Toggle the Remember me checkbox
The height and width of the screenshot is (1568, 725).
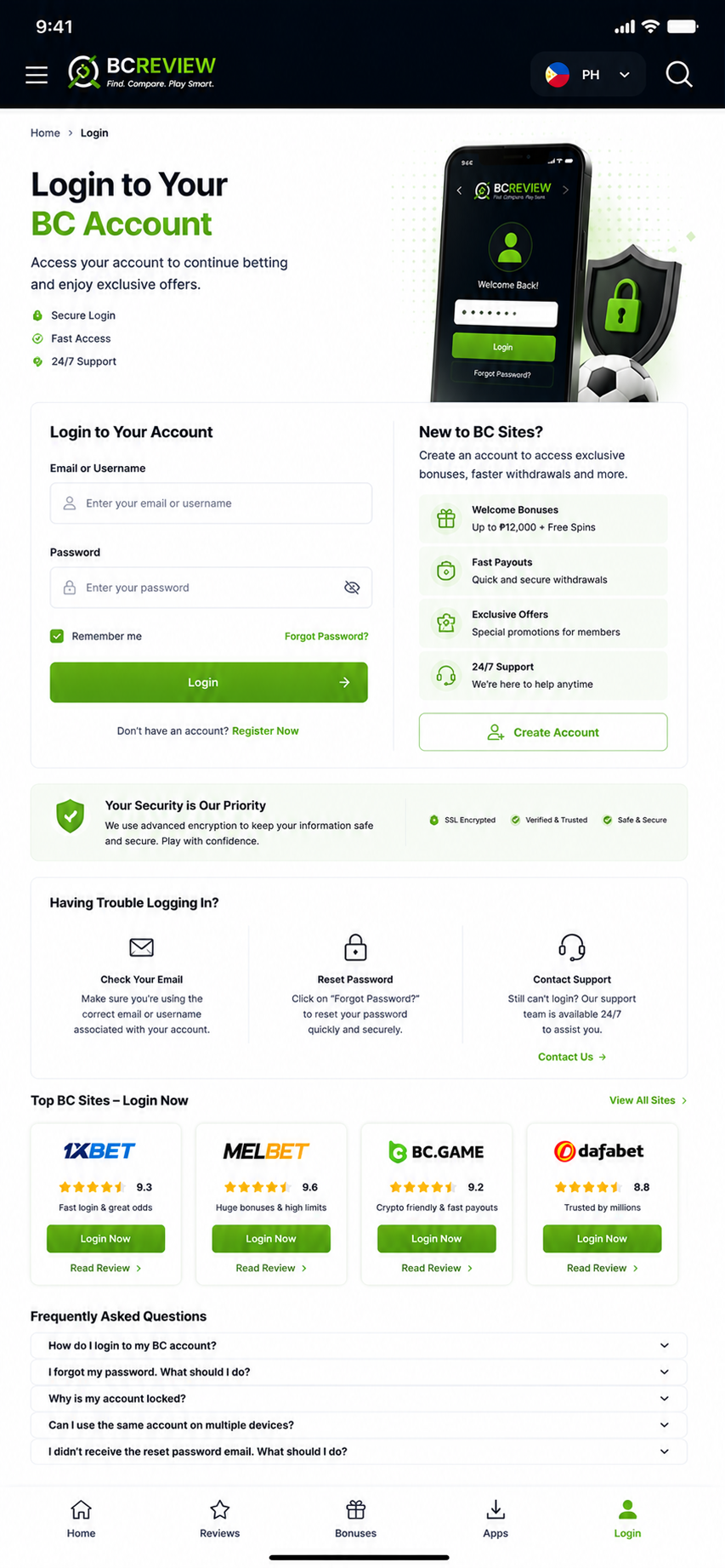(57, 636)
